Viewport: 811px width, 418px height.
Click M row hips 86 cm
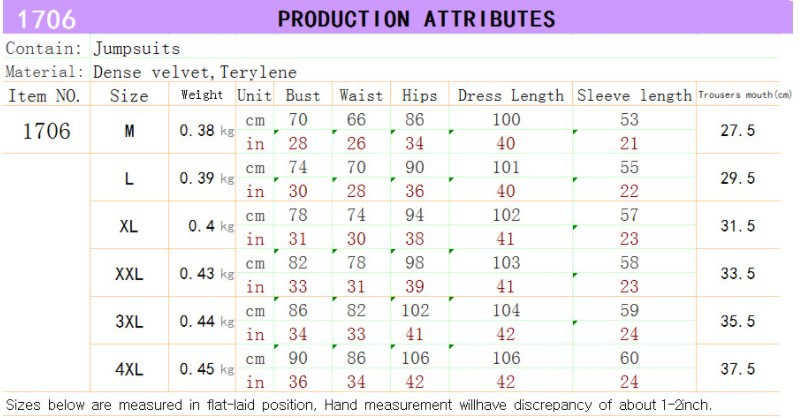click(415, 119)
